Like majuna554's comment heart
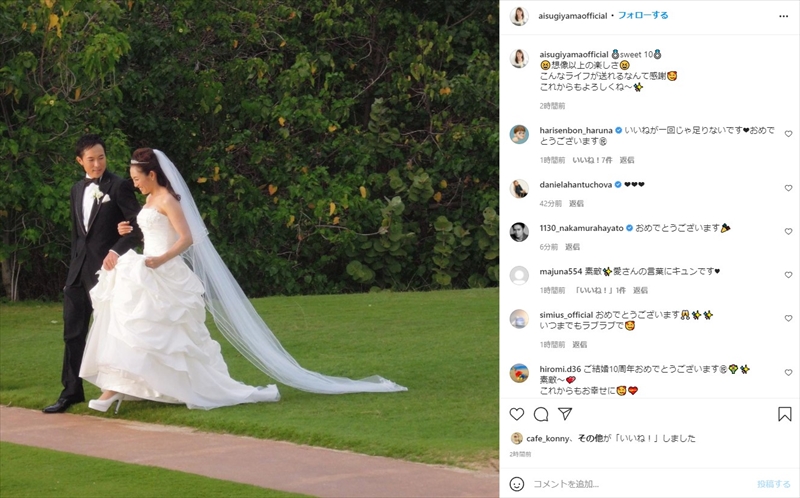The height and width of the screenshot is (498, 800). pyautogui.click(x=788, y=275)
